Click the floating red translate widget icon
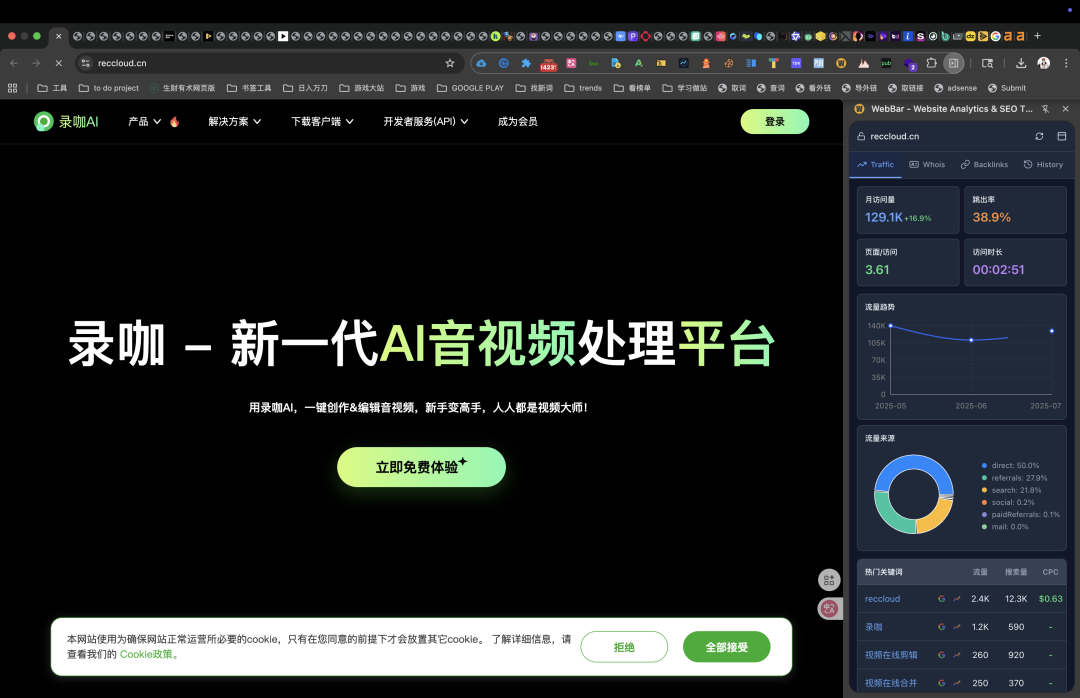1080x698 pixels. point(829,608)
